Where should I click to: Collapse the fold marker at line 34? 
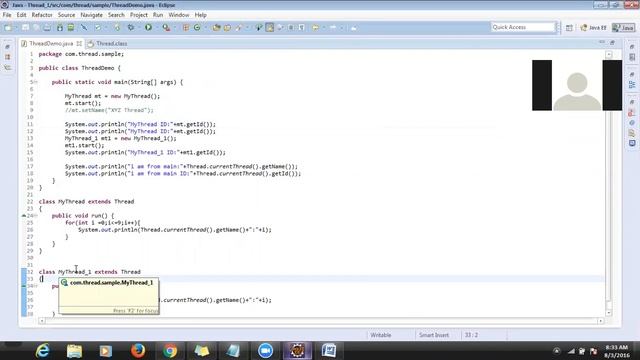tap(36, 286)
